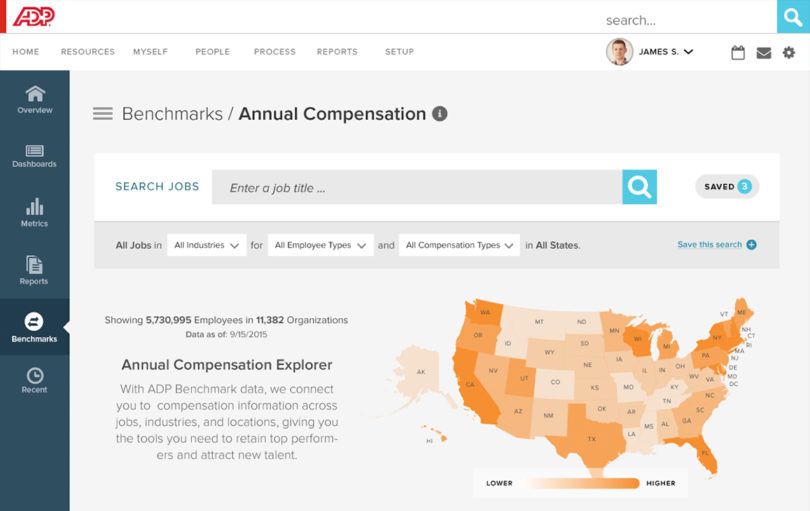810x511 pixels.
Task: Open Recent clock icon in sidebar
Action: point(34,380)
